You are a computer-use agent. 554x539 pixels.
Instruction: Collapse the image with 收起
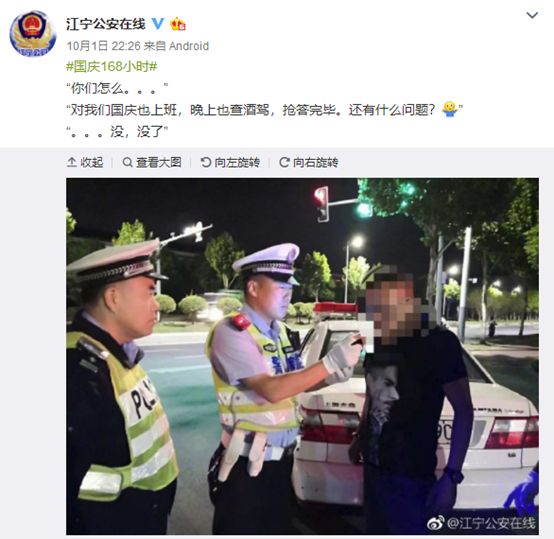pyautogui.click(x=85, y=162)
